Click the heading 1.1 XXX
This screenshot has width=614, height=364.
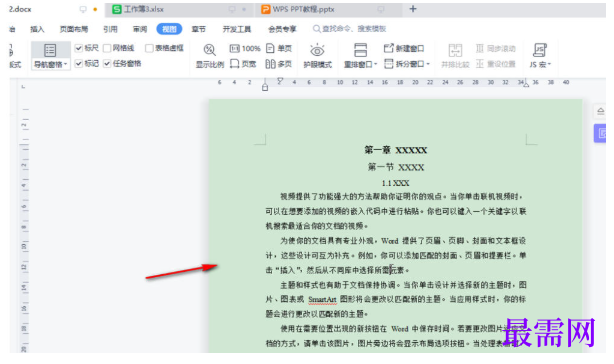395,183
